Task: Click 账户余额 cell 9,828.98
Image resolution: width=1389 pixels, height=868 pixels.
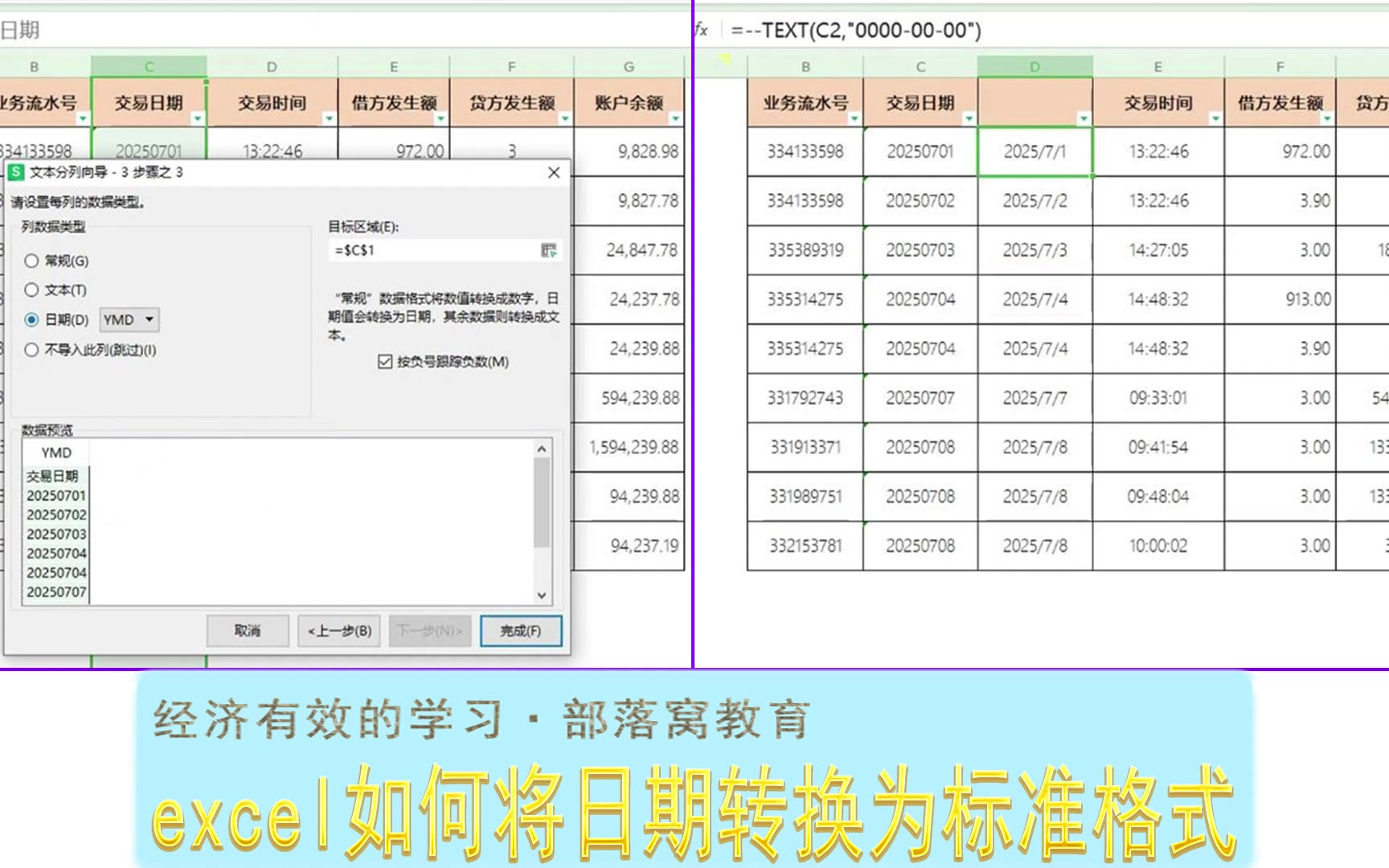Action: click(x=629, y=152)
